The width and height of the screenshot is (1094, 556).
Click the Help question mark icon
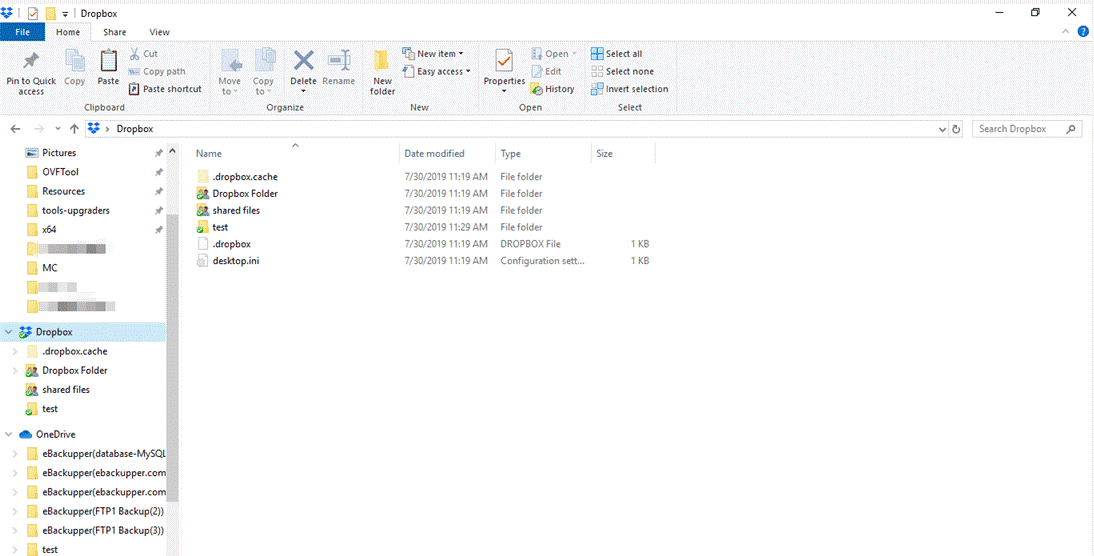click(1084, 31)
